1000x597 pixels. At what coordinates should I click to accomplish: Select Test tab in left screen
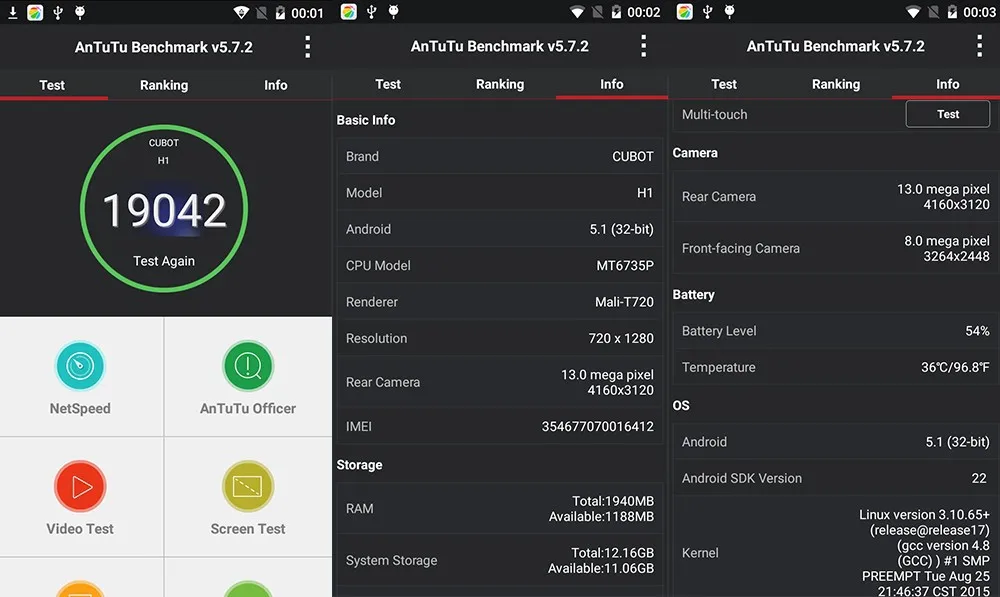click(x=52, y=85)
